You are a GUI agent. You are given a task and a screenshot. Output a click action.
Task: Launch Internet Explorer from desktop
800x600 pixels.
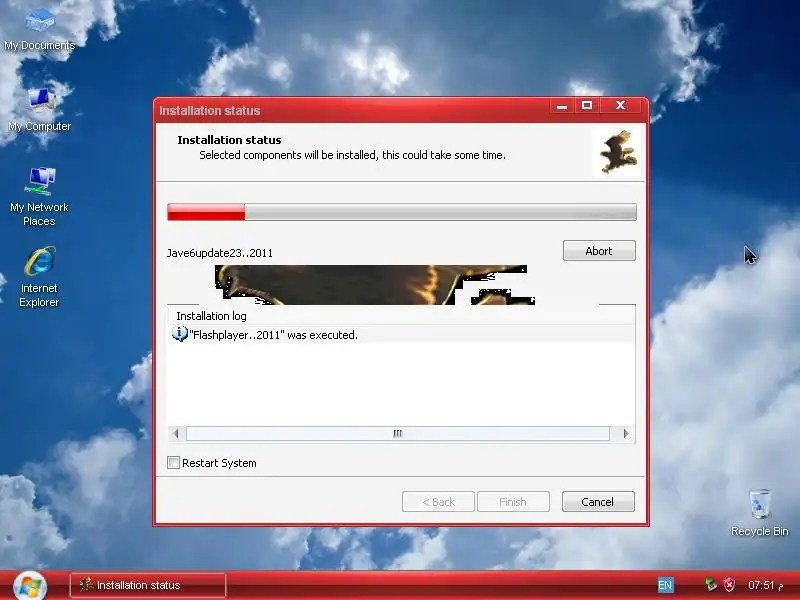tap(39, 277)
